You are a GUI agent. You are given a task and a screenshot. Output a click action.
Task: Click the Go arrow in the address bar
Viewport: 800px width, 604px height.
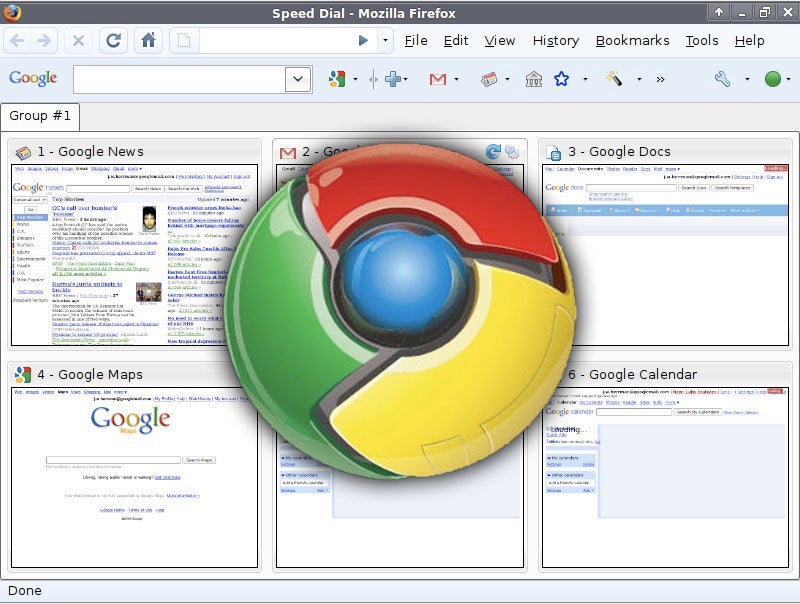[x=363, y=40]
